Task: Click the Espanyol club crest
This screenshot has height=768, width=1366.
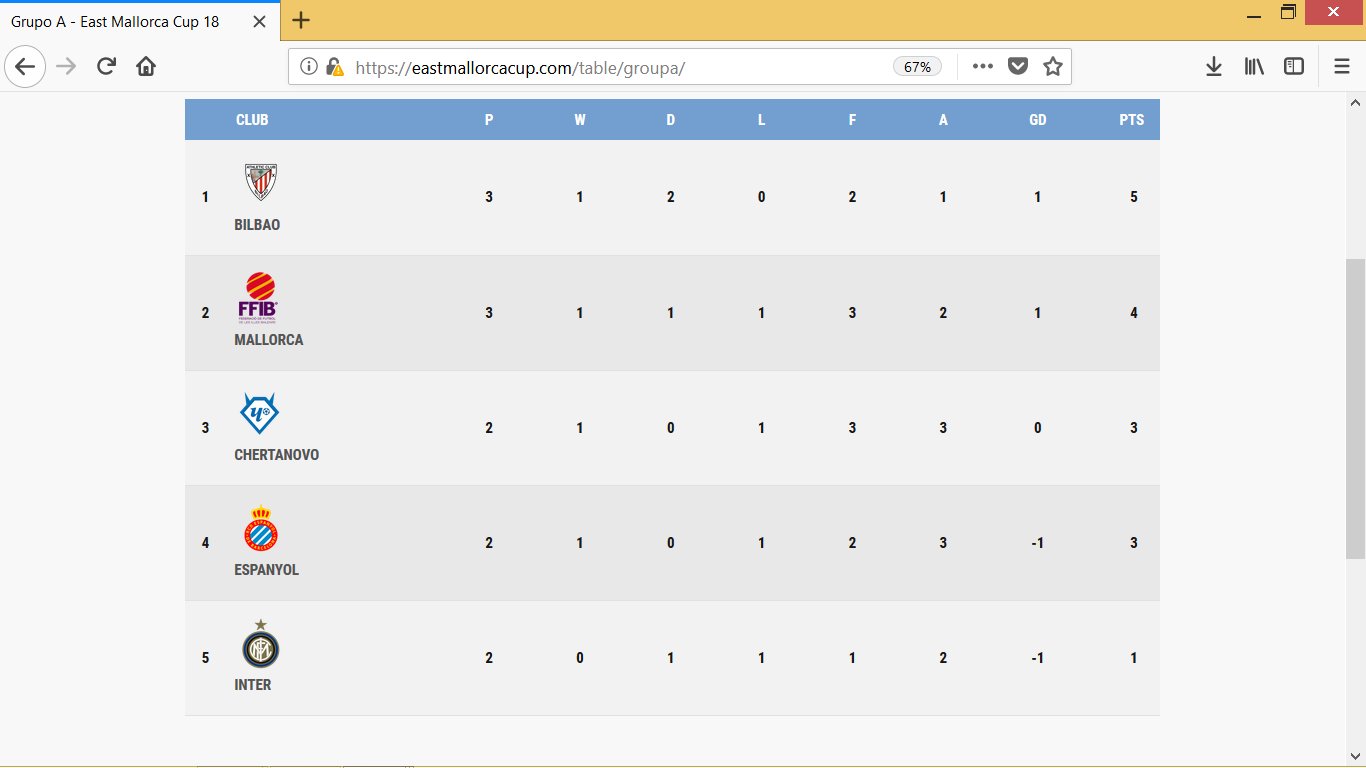Action: click(261, 529)
